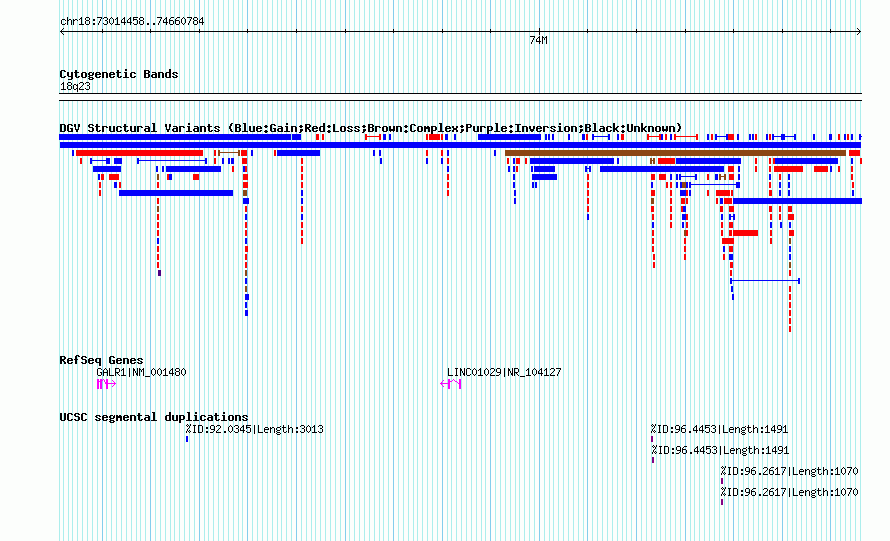Select the GALR1 magenta gene glyph

[x=106, y=384]
